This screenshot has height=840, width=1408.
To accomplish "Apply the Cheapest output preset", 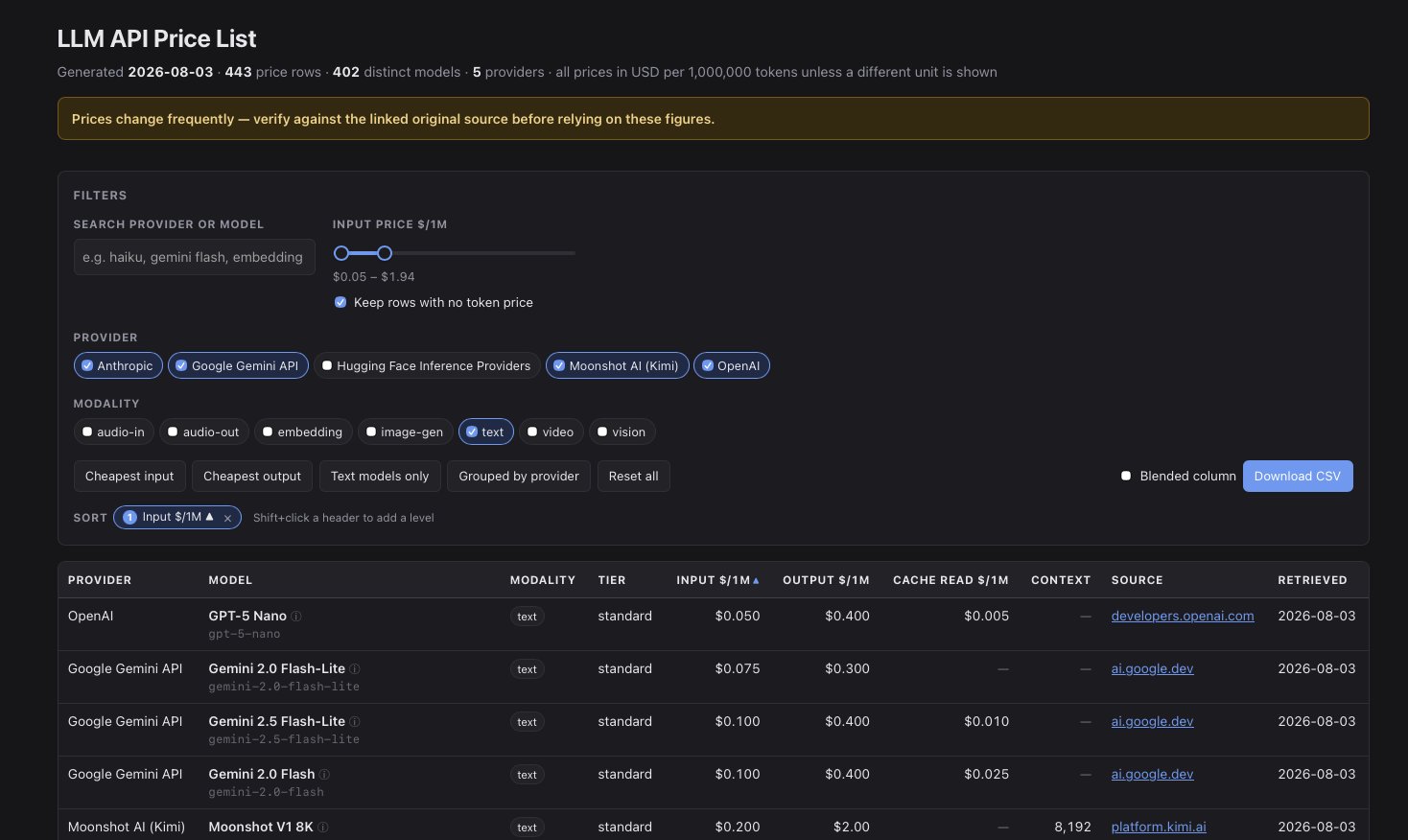I will coord(252,476).
